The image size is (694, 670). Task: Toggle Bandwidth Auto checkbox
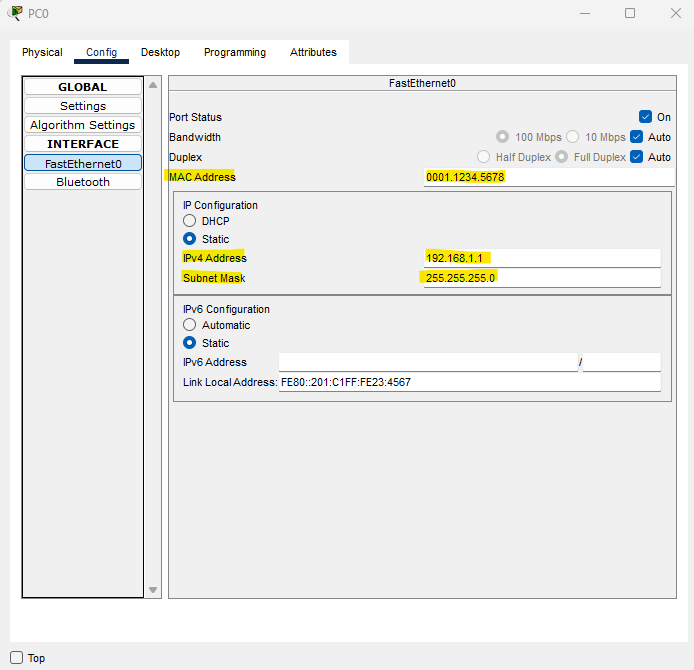pos(636,137)
